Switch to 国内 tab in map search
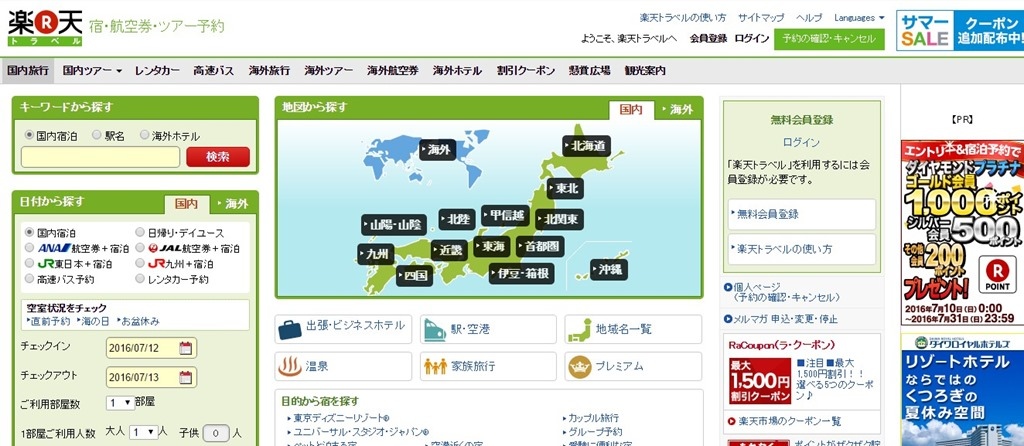This screenshot has height=446, width=1024. (x=631, y=110)
